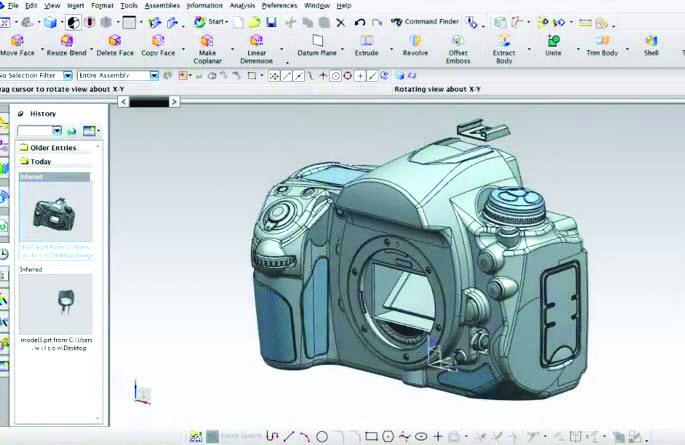The height and width of the screenshot is (445, 685).
Task: Toggle the enable snap points button
Action: [274, 76]
